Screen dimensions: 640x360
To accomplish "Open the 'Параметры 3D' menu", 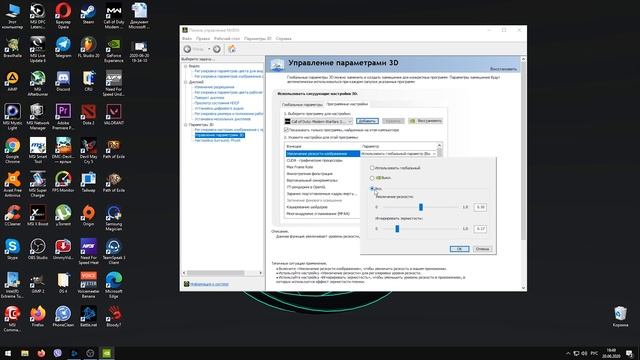I will click(258, 38).
